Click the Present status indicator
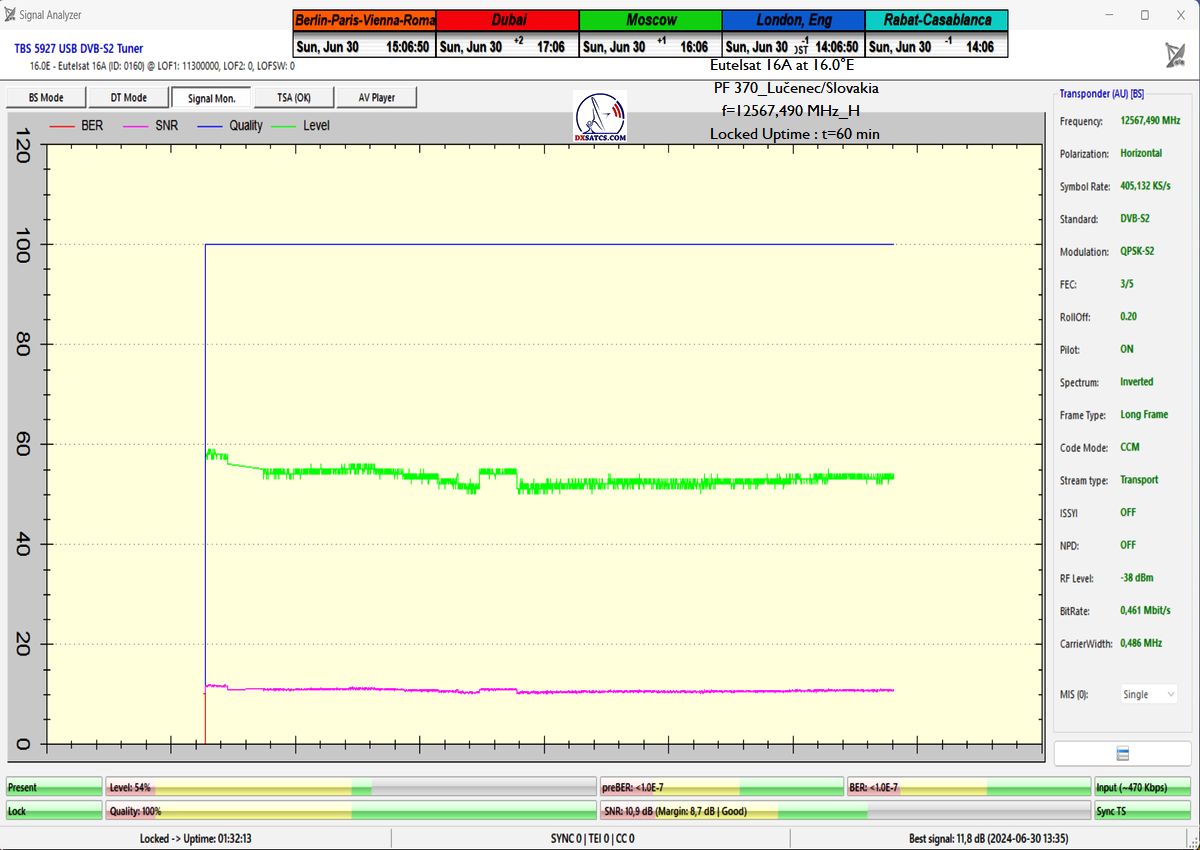Image resolution: width=1200 pixels, height=850 pixels. [54, 788]
